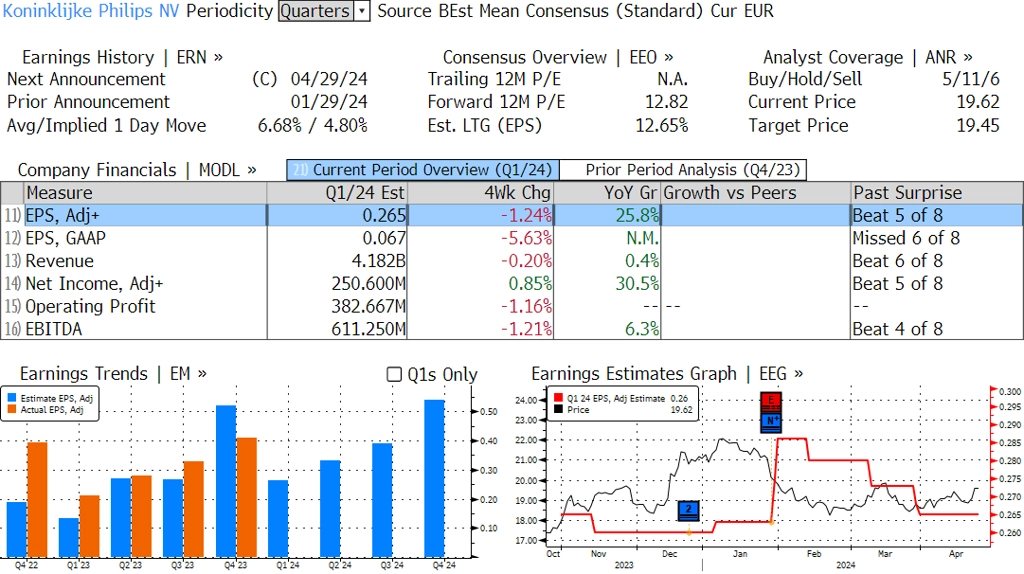Click Beat 4 of 8 EBITDA surprise
The height and width of the screenshot is (574, 1024).
tap(898, 329)
